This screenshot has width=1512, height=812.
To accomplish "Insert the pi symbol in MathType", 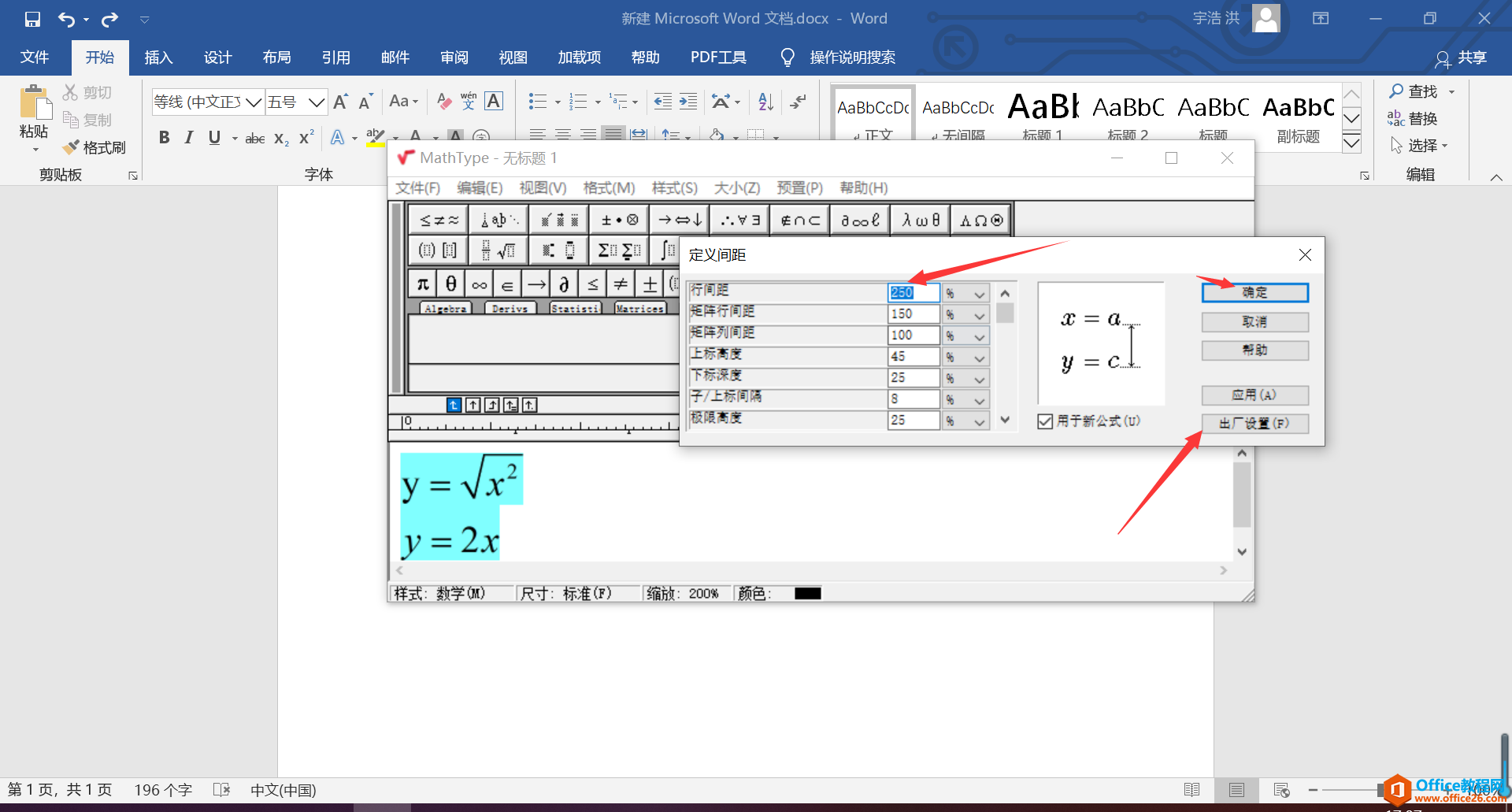I will click(x=423, y=283).
